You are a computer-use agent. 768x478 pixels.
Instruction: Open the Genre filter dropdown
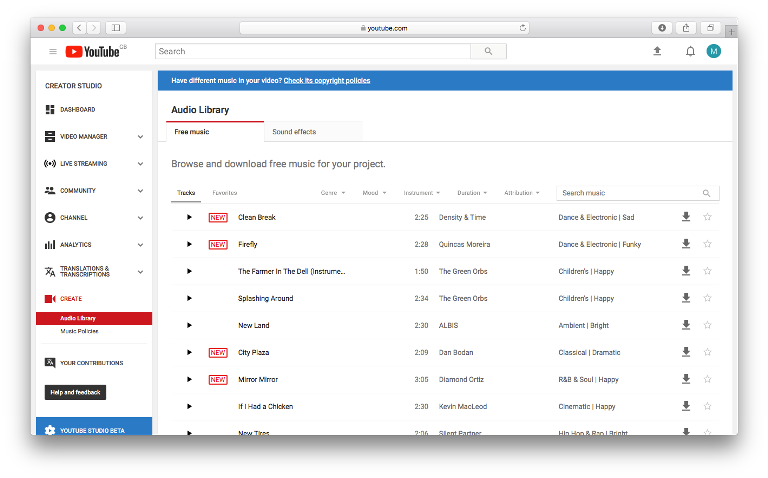(333, 193)
